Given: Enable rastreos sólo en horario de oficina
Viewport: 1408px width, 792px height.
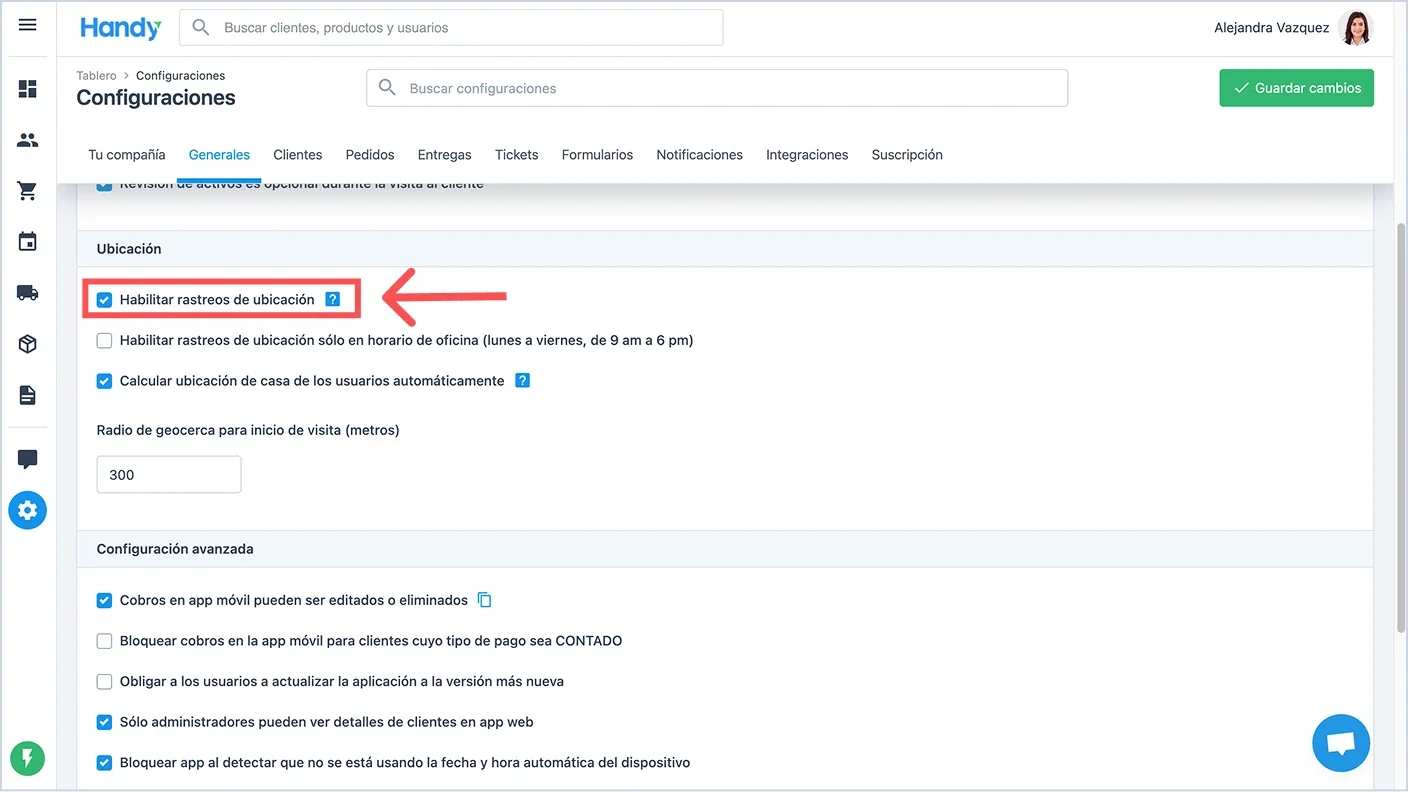Looking at the screenshot, I should [x=104, y=340].
